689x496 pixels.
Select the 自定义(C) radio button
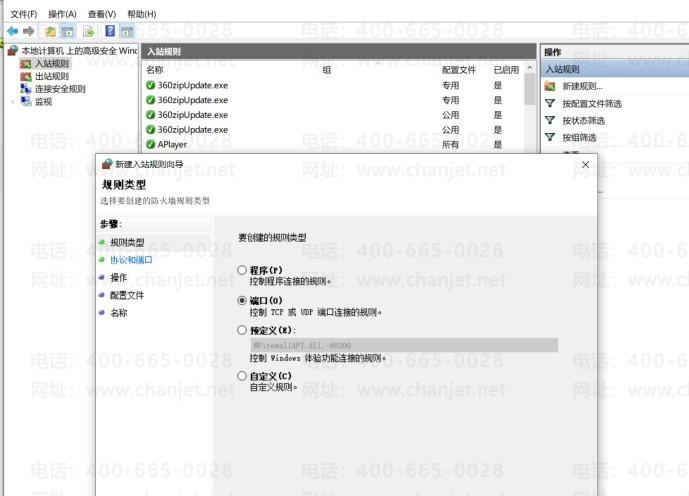[242, 375]
